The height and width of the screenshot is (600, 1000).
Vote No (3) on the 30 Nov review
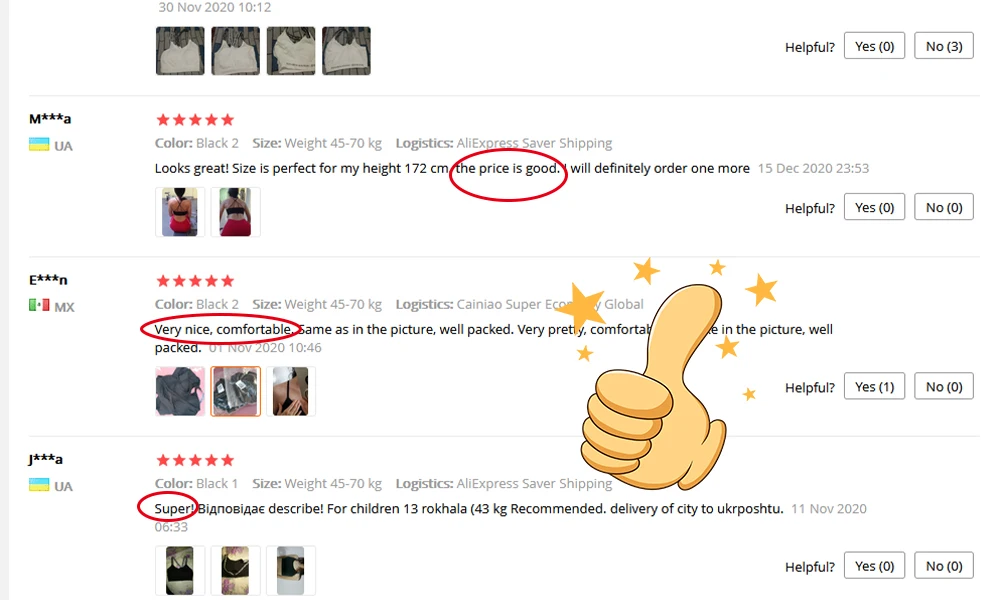(x=944, y=46)
